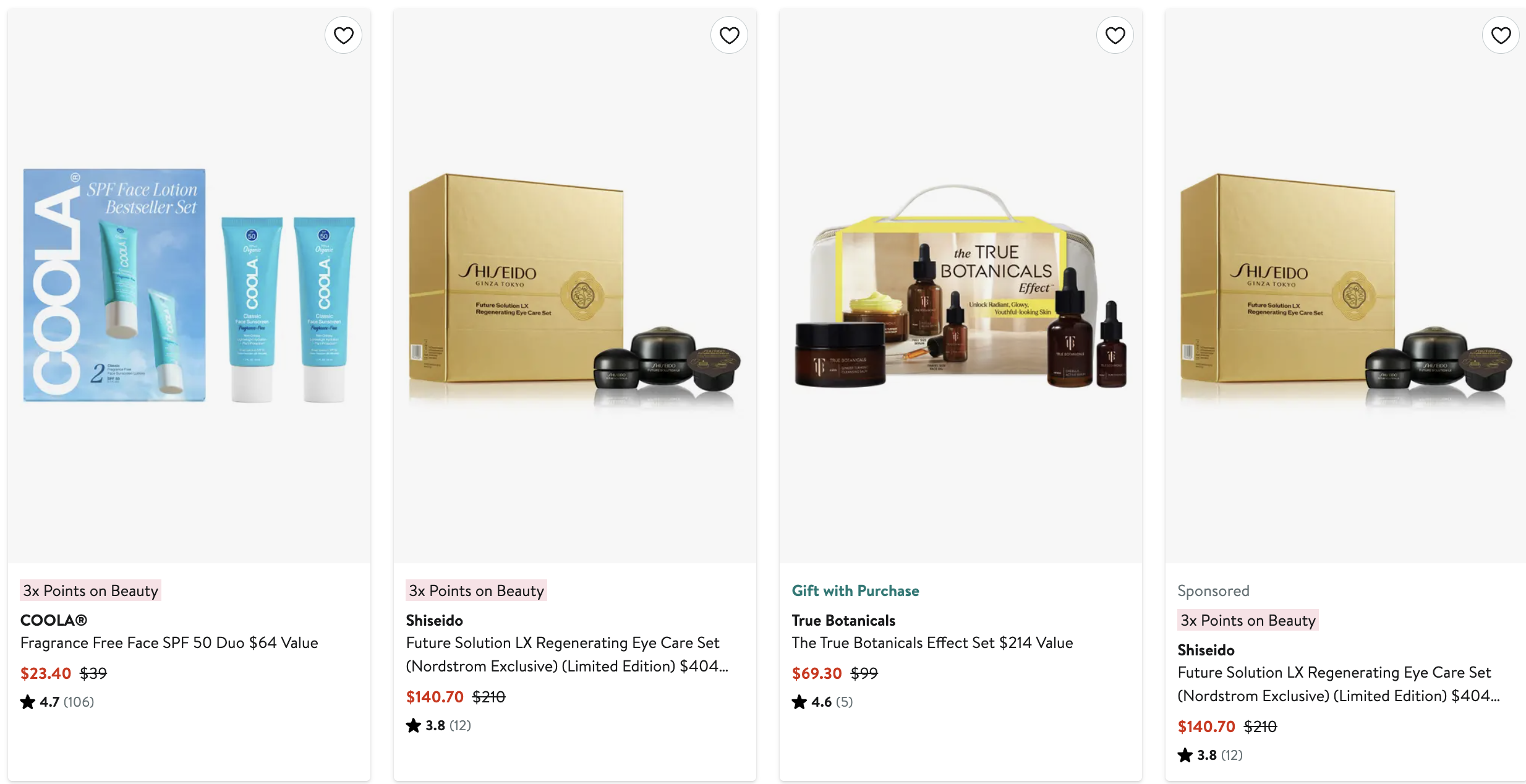View COOLA 4.7 star rating reviews
1526x784 pixels.
(x=58, y=702)
